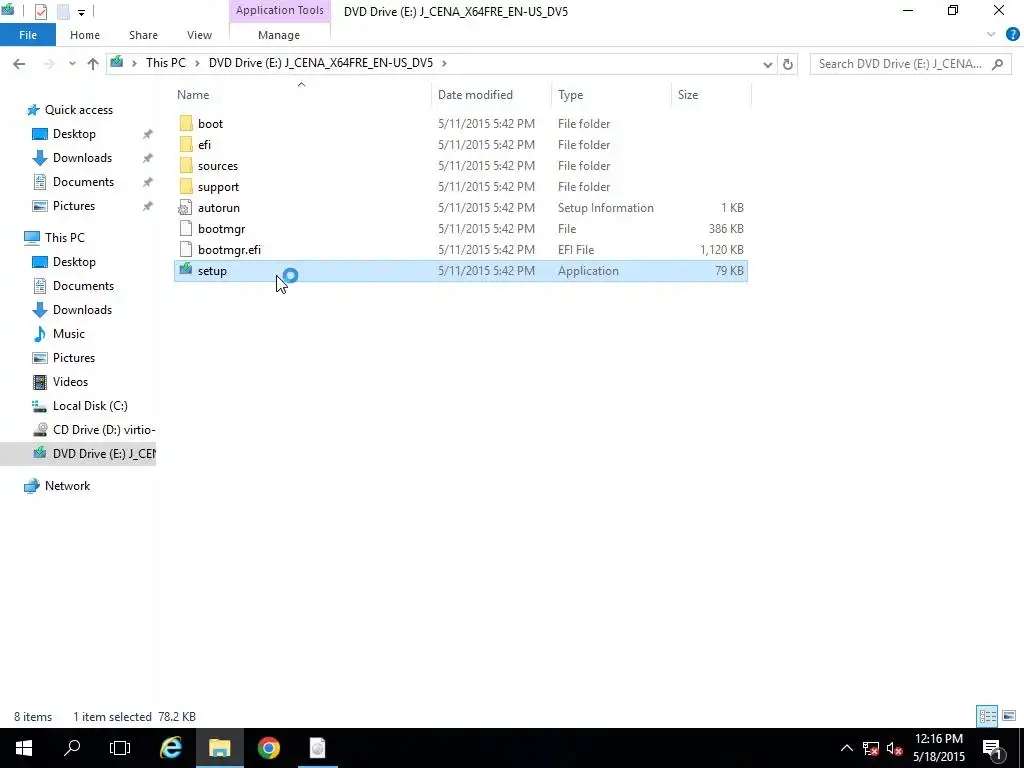Click DVD Drive (E:) breadcrumb segment
The width and height of the screenshot is (1024, 768).
click(x=321, y=63)
